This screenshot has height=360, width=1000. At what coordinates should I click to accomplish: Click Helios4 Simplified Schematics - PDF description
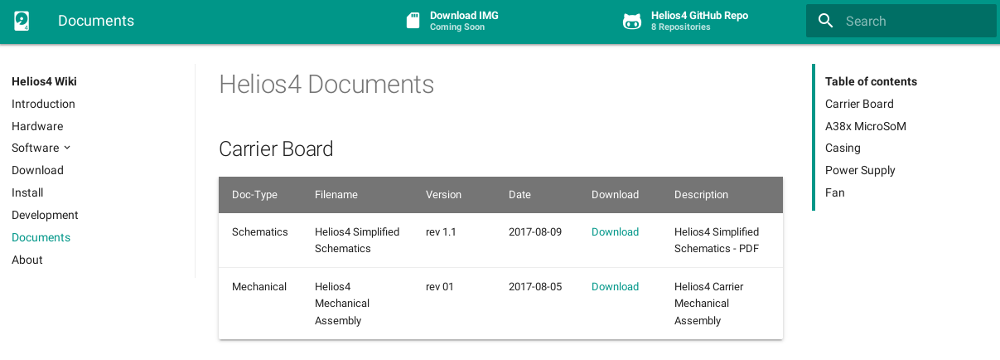pos(717,241)
